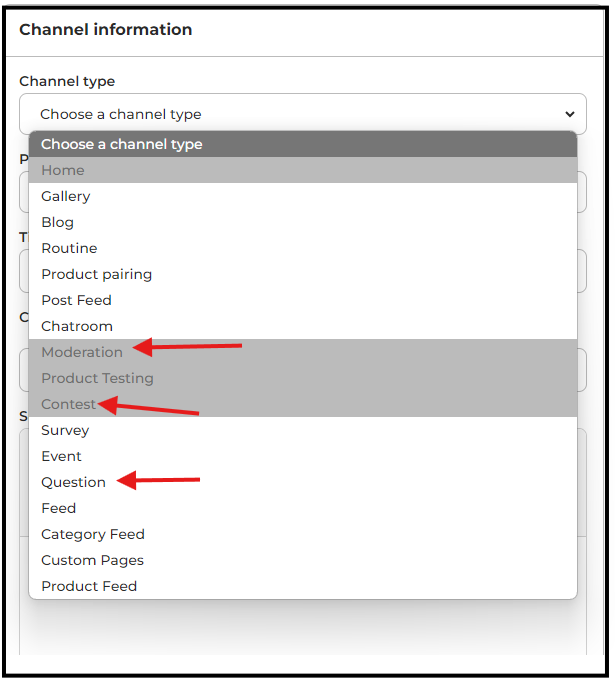Viewport: 615px width, 679px height.
Task: Pick Question from the channel types
Action: click(x=73, y=482)
